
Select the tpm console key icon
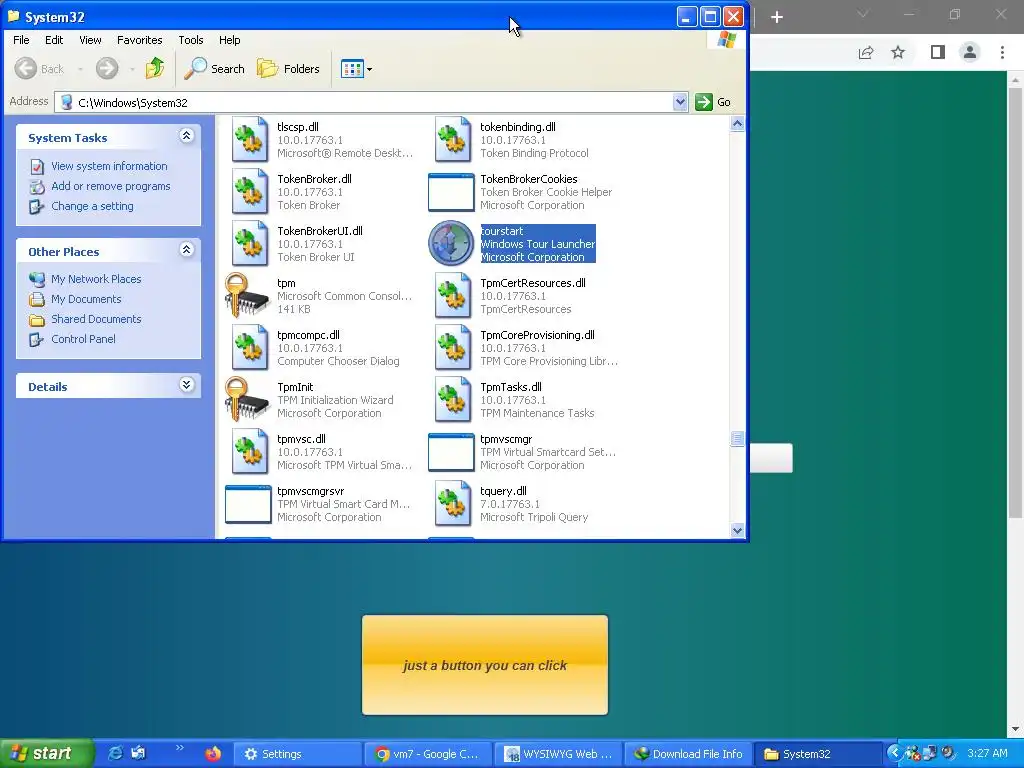tap(247, 295)
